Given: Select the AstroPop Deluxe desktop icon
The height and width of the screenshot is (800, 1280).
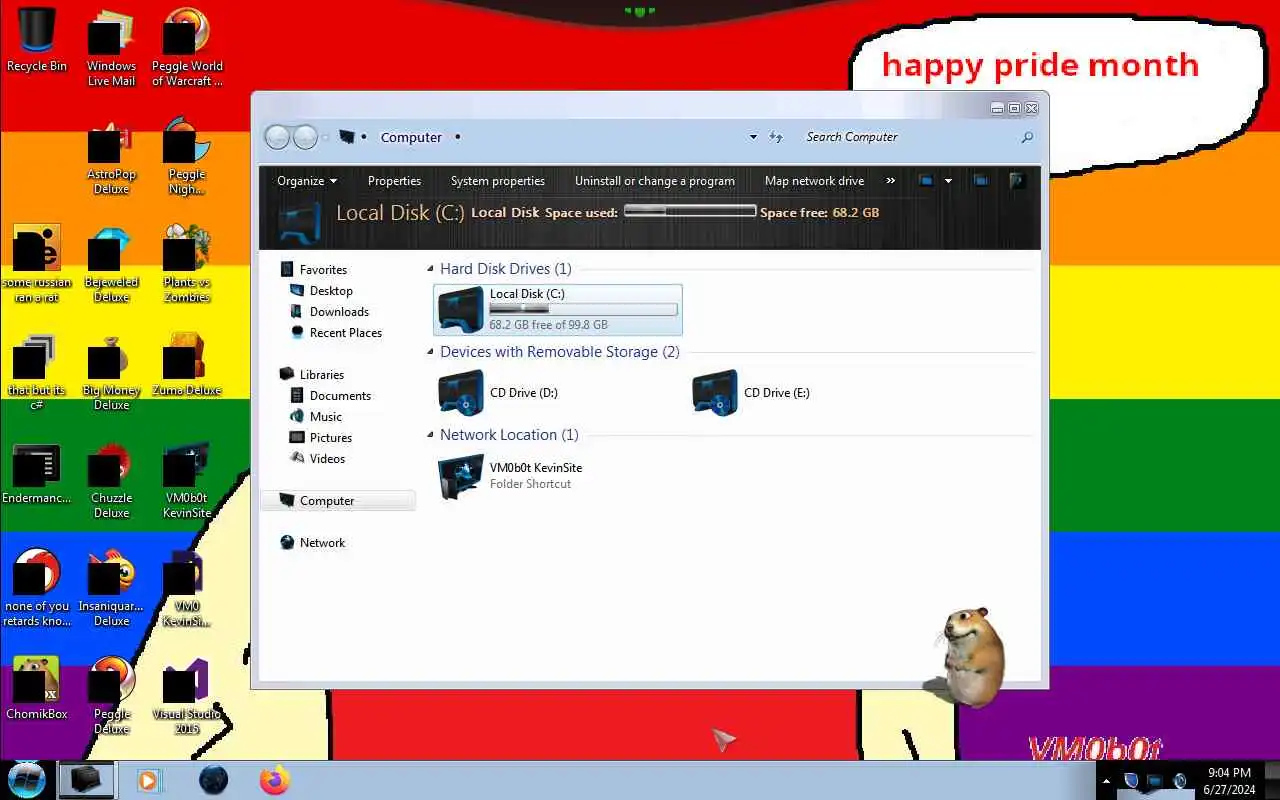Looking at the screenshot, I should 111,156.
